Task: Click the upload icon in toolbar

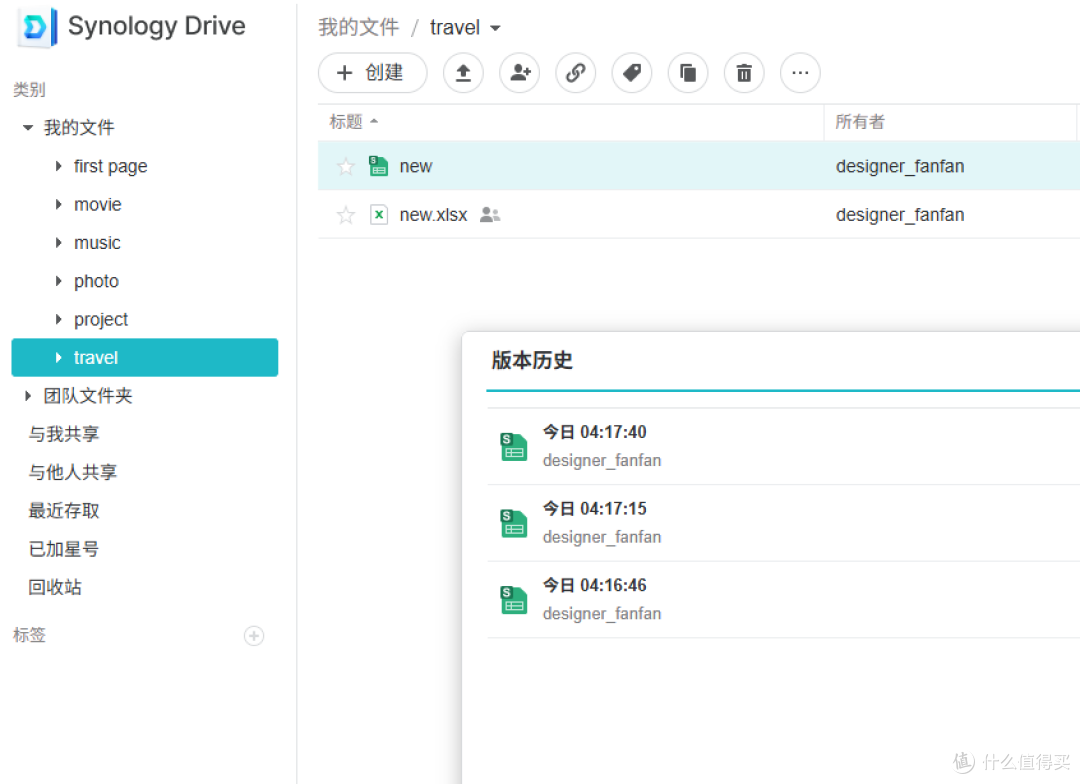Action: click(463, 73)
